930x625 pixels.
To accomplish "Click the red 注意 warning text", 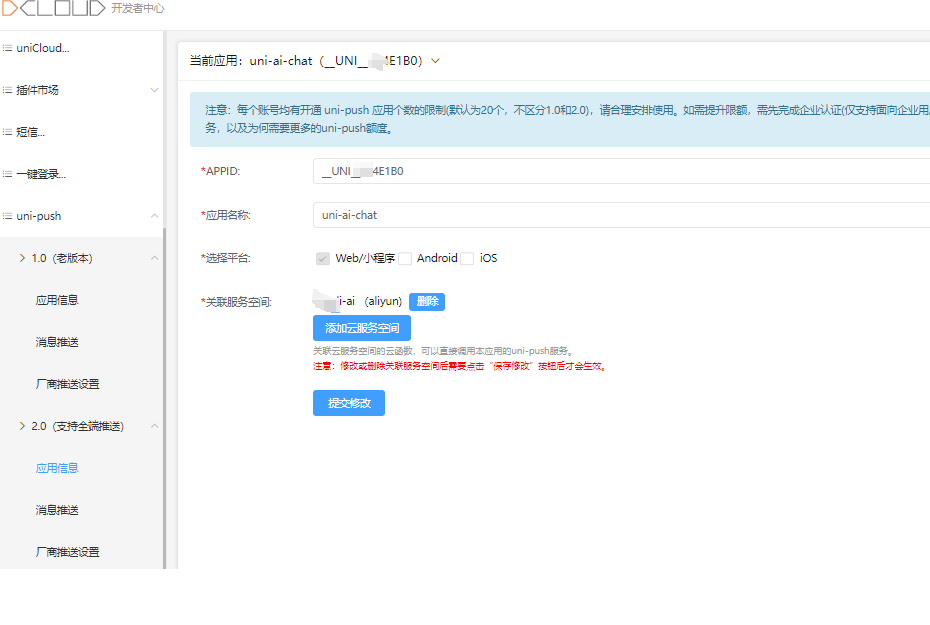I will [461, 366].
